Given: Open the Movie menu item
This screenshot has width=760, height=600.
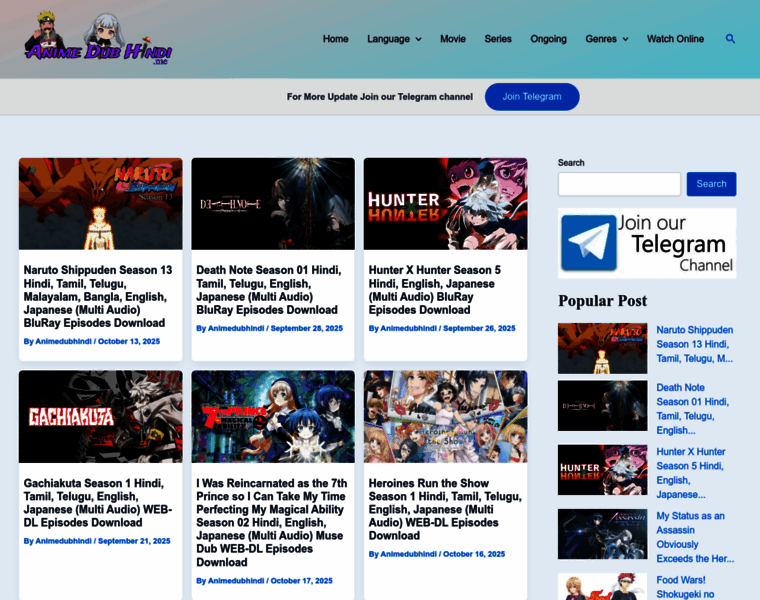Looking at the screenshot, I should [453, 39].
